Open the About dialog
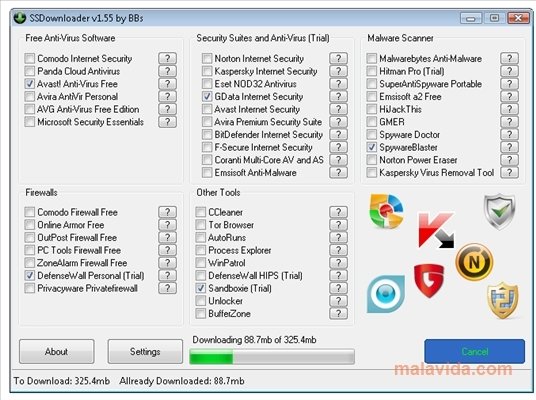 click(57, 351)
